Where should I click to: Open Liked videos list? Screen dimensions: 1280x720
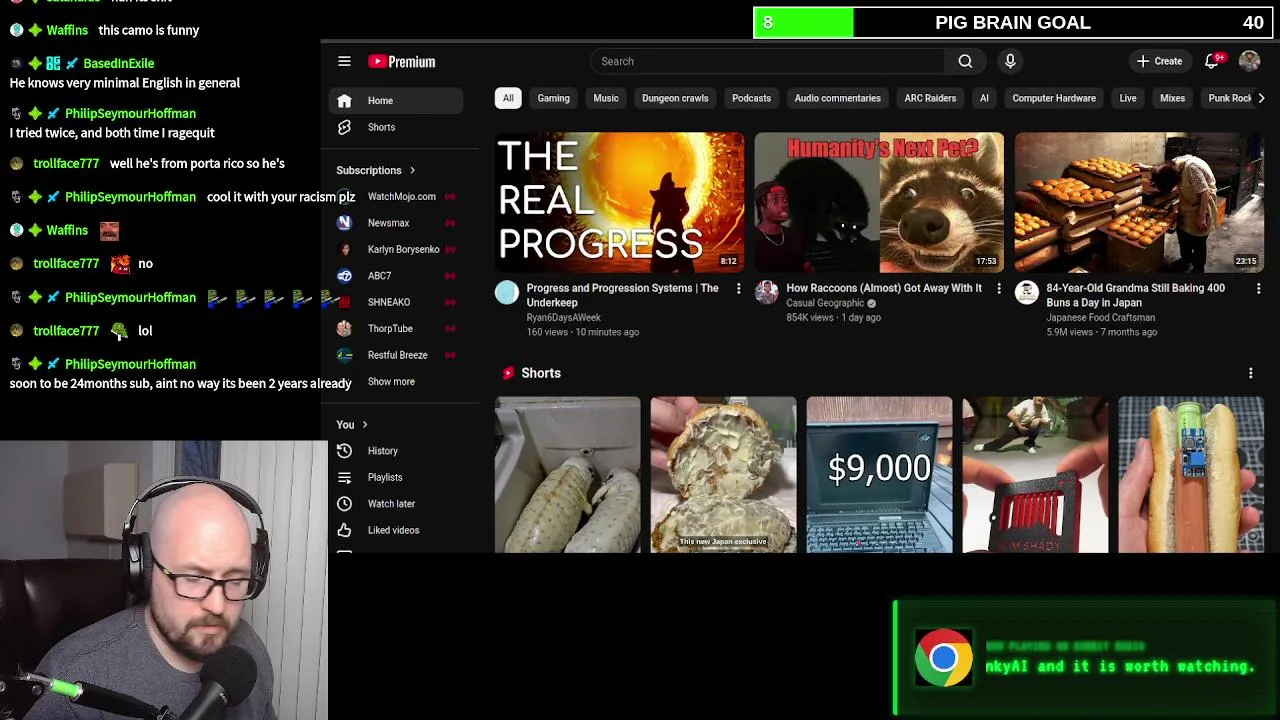pos(396,530)
